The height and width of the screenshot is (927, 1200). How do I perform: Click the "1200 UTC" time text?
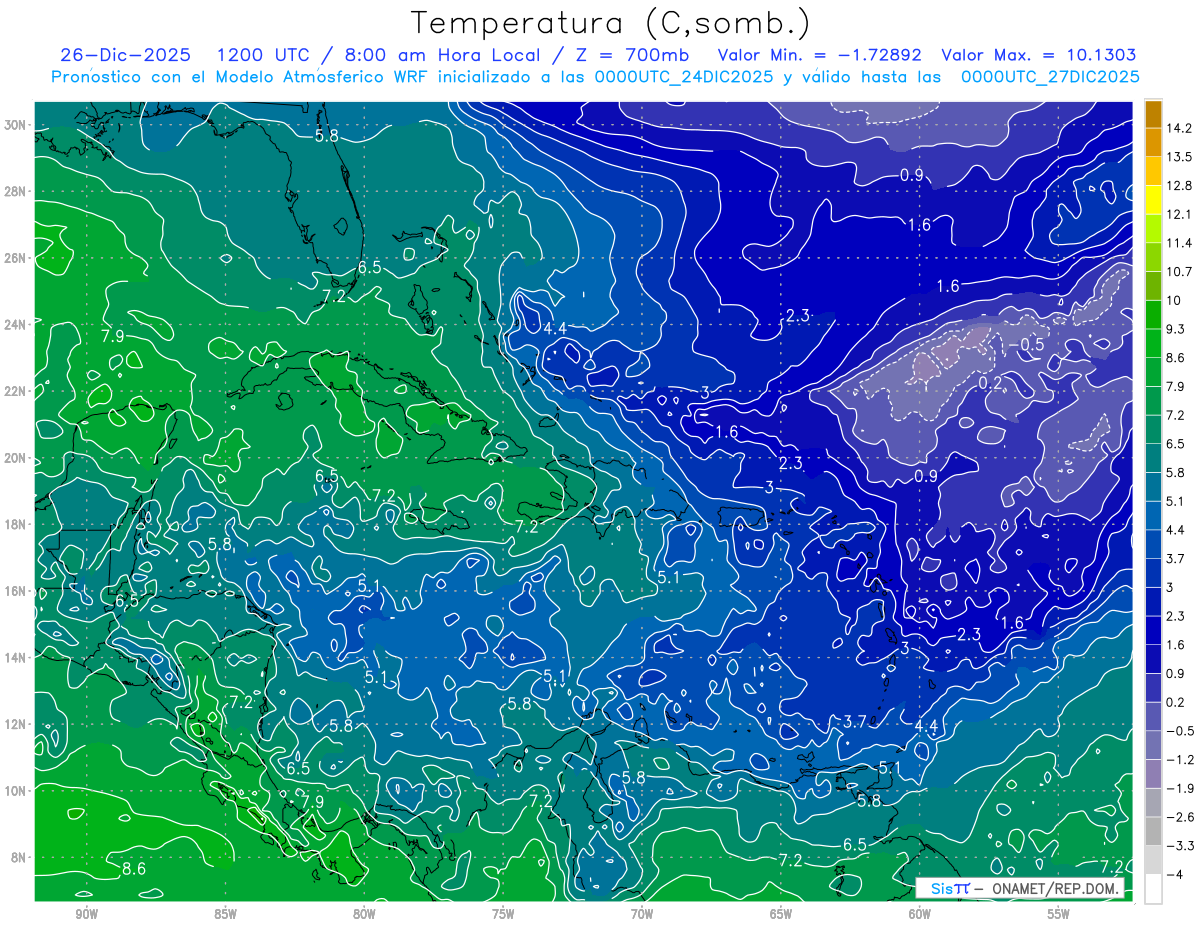pyautogui.click(x=265, y=55)
